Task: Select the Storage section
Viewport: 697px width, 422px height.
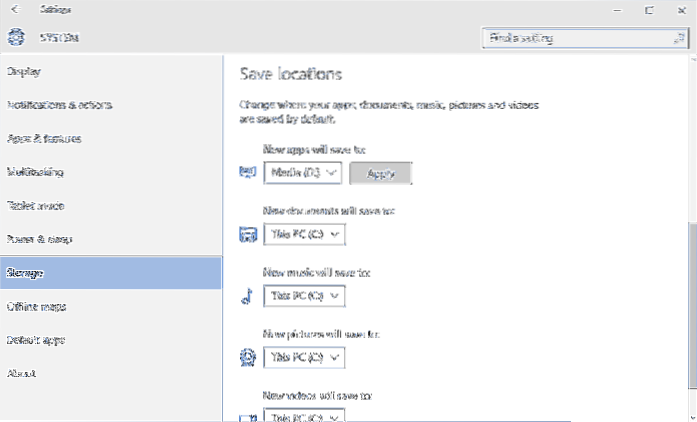Action: (111, 273)
